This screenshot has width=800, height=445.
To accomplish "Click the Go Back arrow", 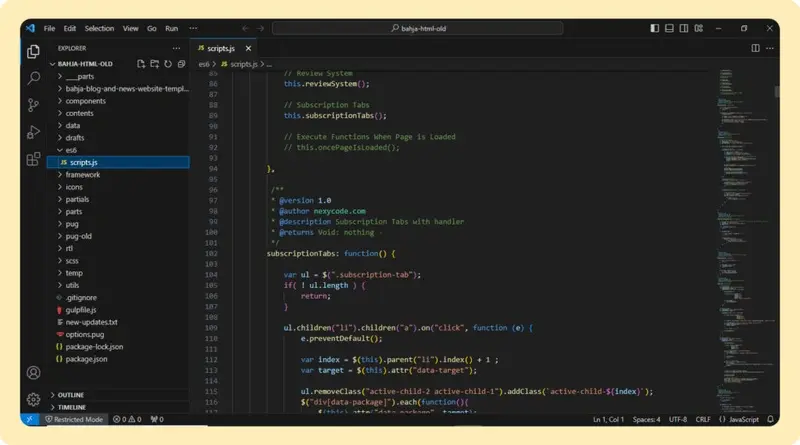I will [x=245, y=29].
